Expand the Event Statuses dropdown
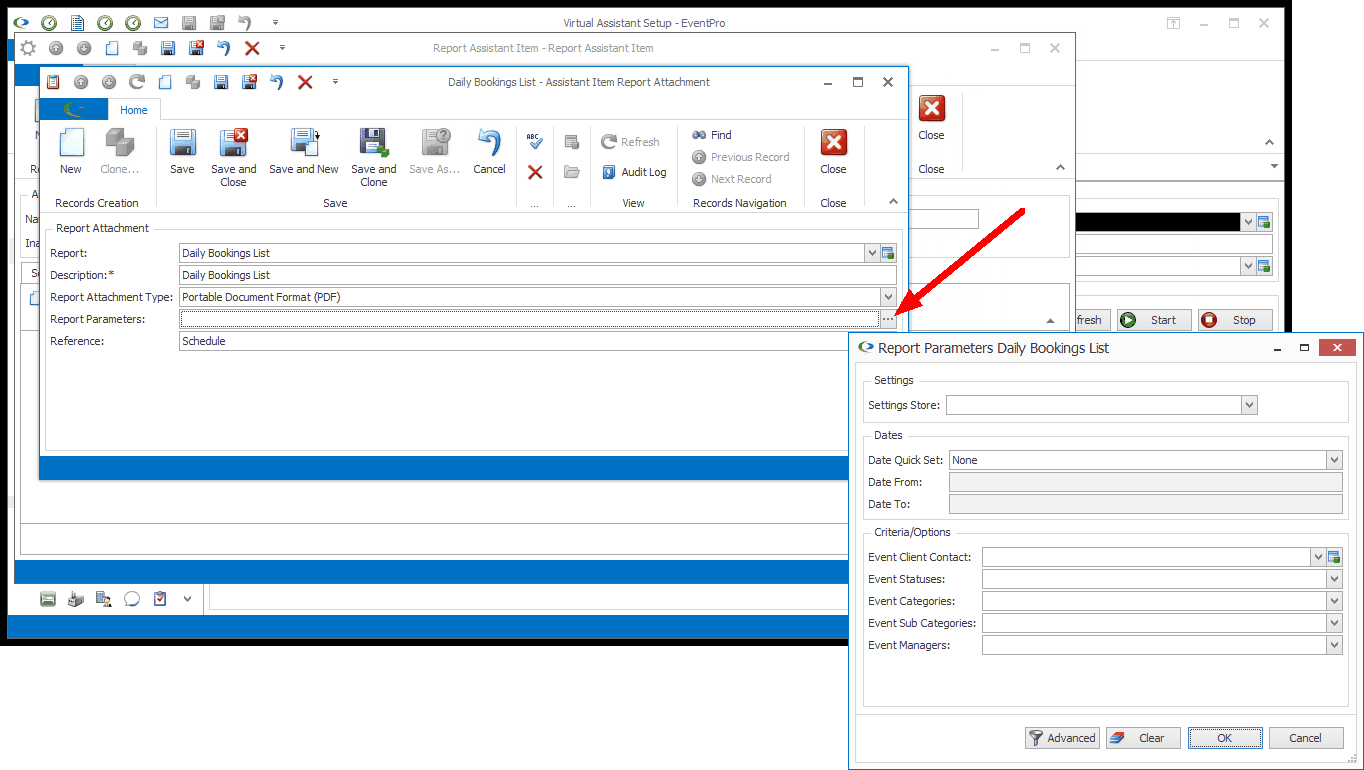Viewport: 1364px width, 770px height. [x=1334, y=579]
